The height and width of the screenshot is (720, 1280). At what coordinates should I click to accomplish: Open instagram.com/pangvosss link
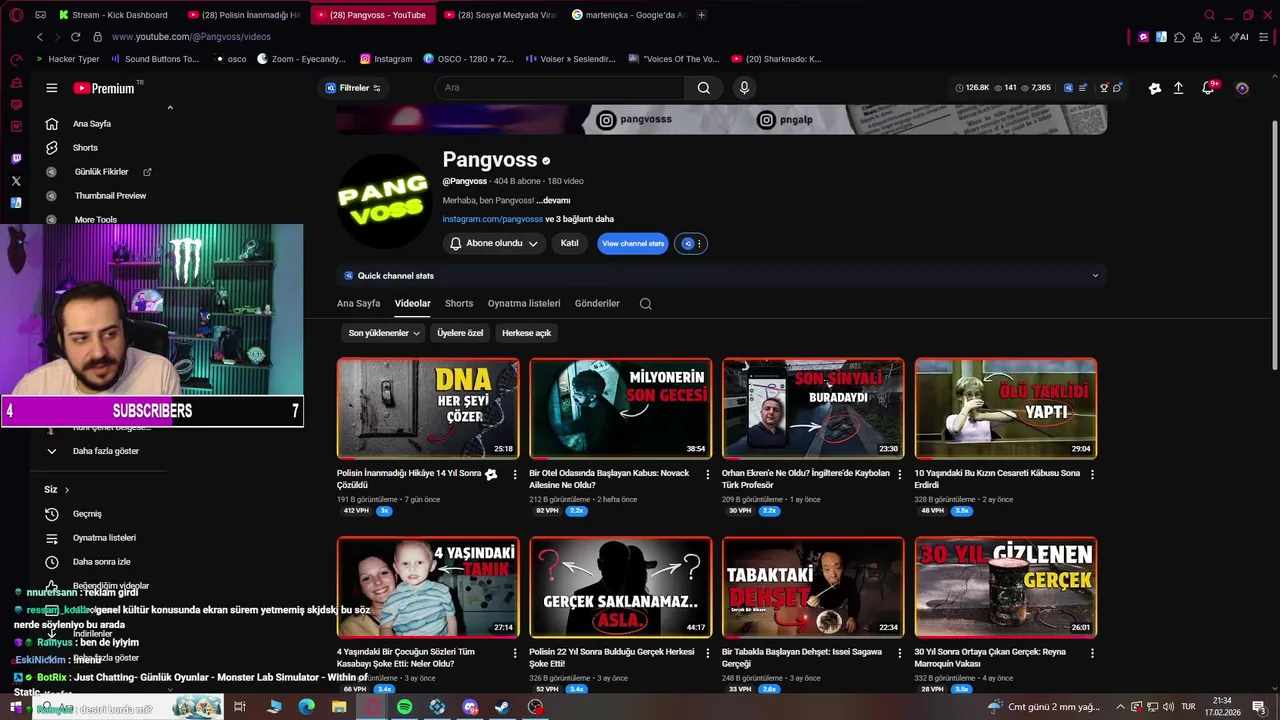493,219
